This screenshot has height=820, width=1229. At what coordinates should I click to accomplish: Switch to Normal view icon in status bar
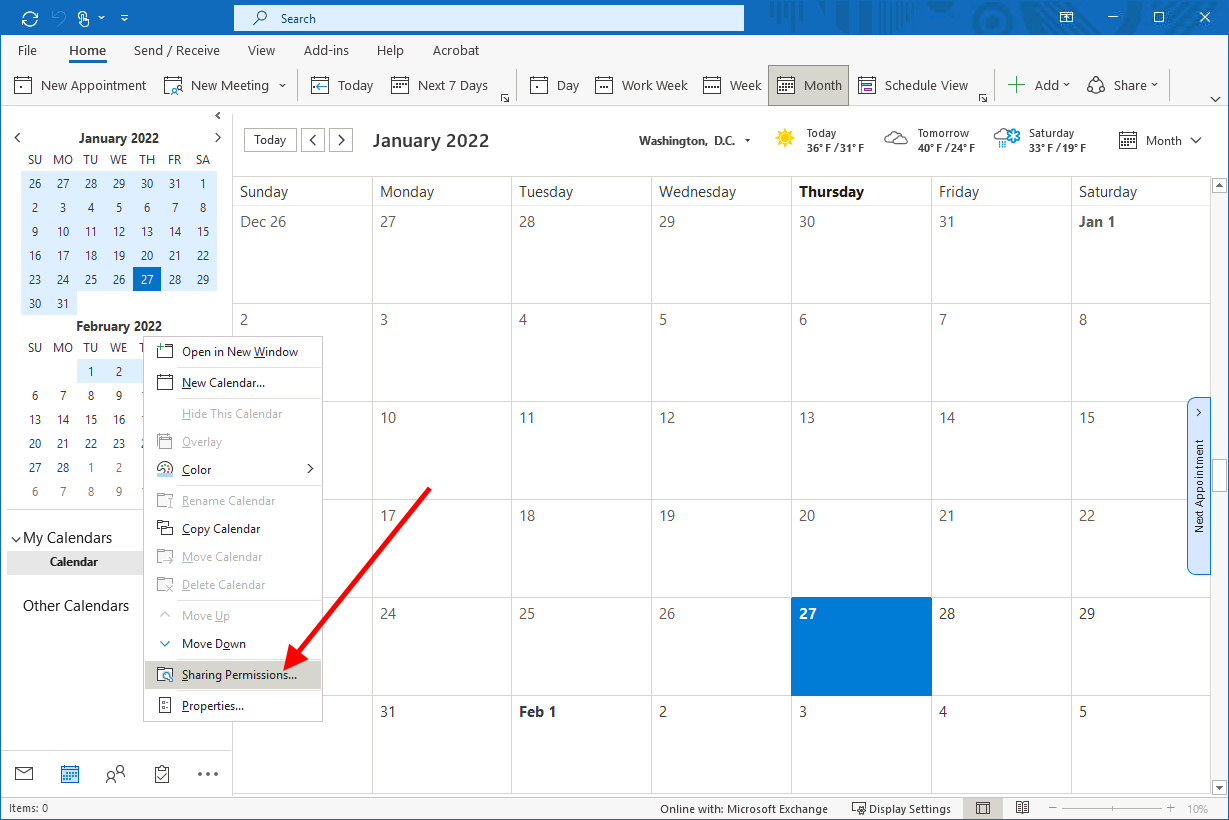coord(983,808)
